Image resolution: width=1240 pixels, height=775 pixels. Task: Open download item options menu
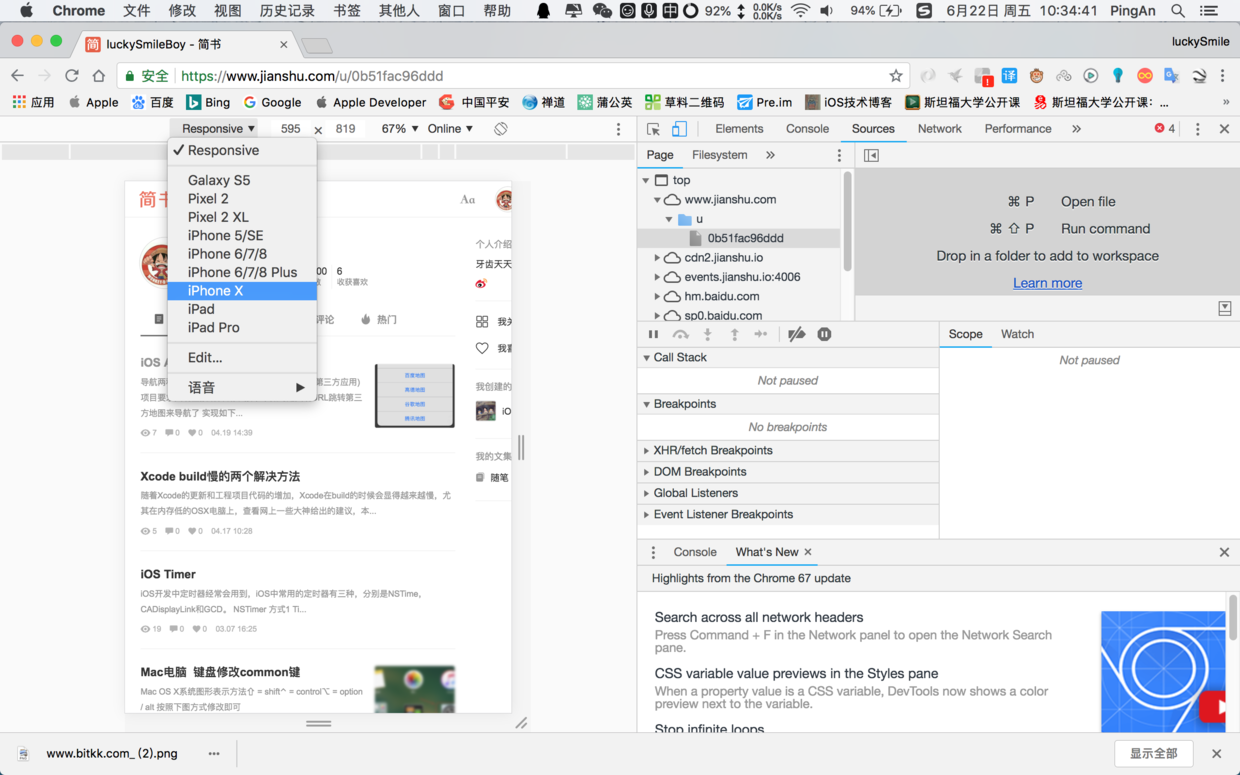(214, 754)
